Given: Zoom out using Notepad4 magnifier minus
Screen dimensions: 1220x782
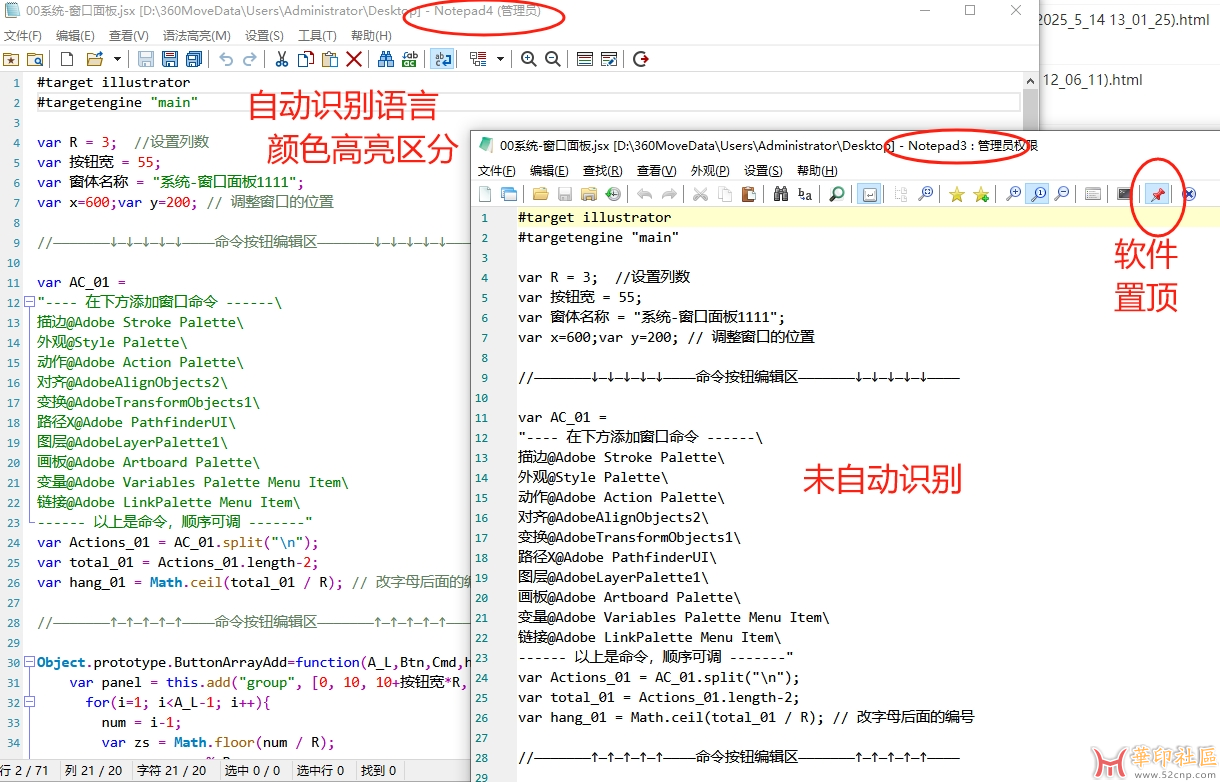Looking at the screenshot, I should 552,59.
